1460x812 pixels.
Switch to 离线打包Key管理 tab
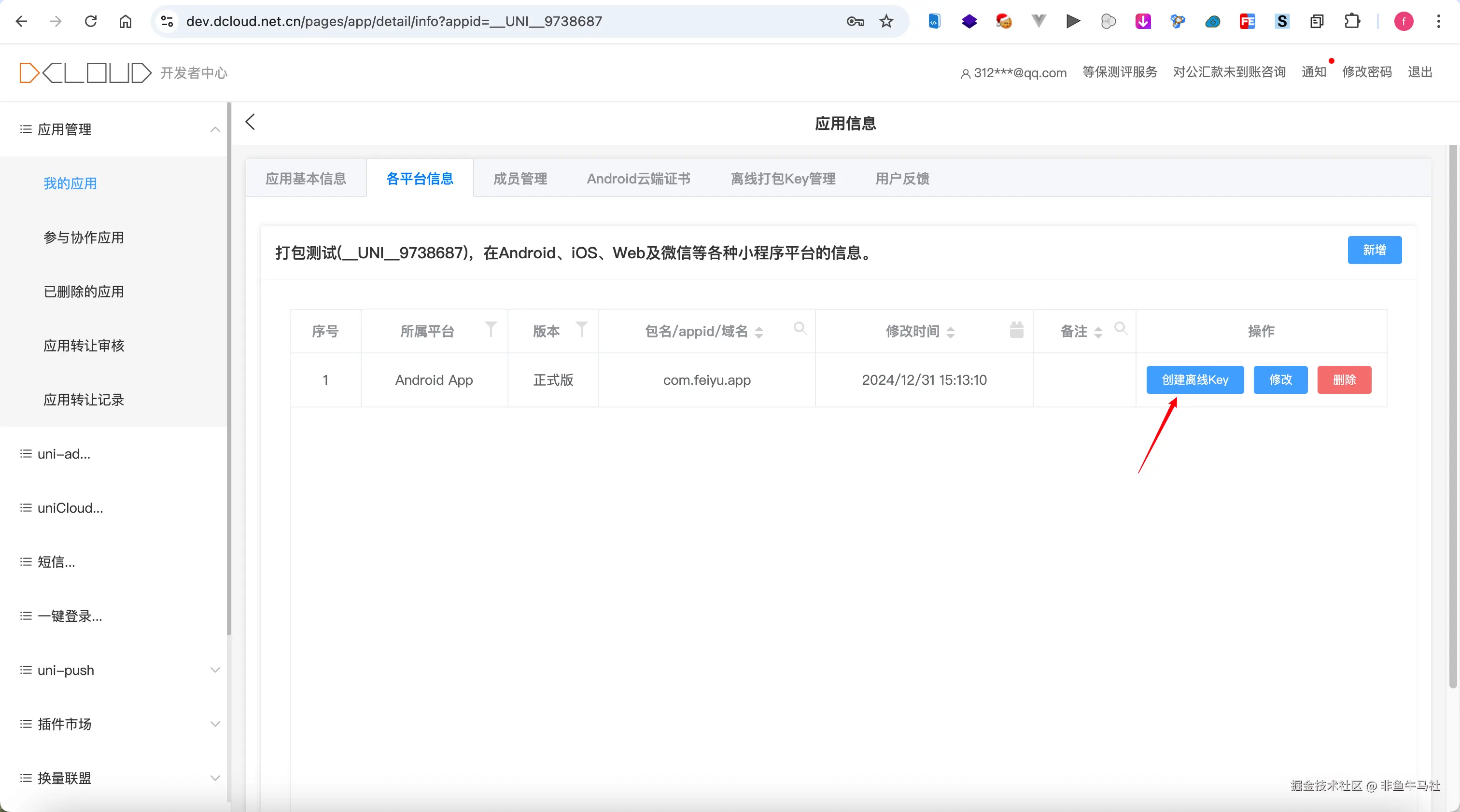(783, 179)
